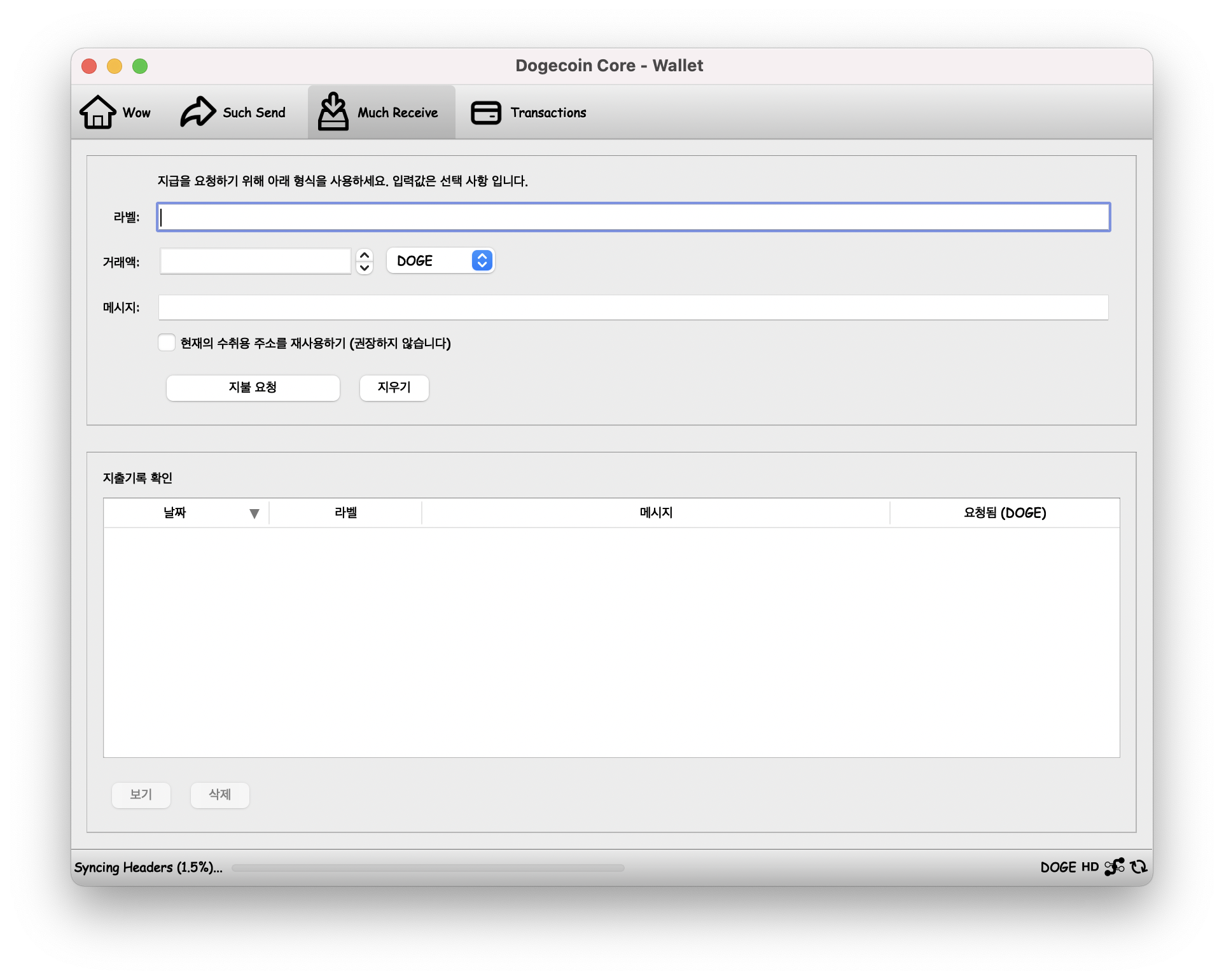The width and height of the screenshot is (1224, 980).
Task: Click the Wow house icon
Action: click(97, 112)
